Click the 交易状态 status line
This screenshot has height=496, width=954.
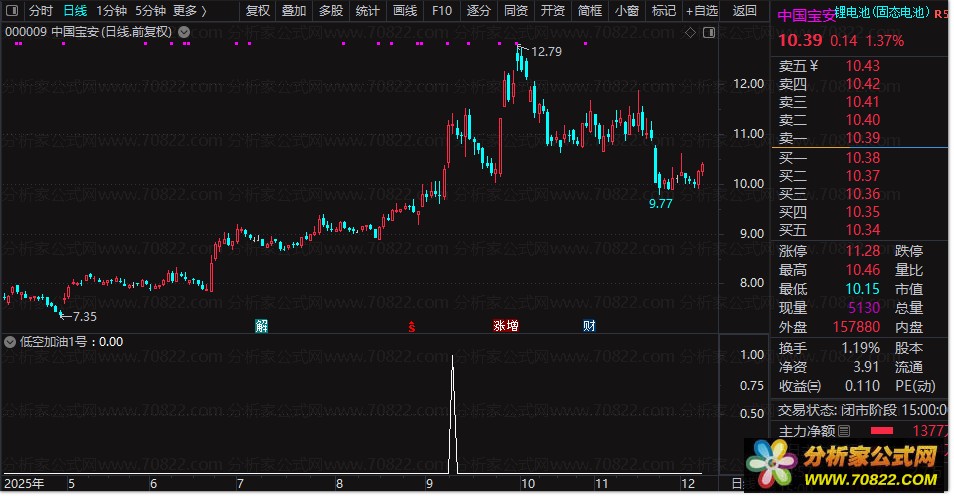pos(862,410)
